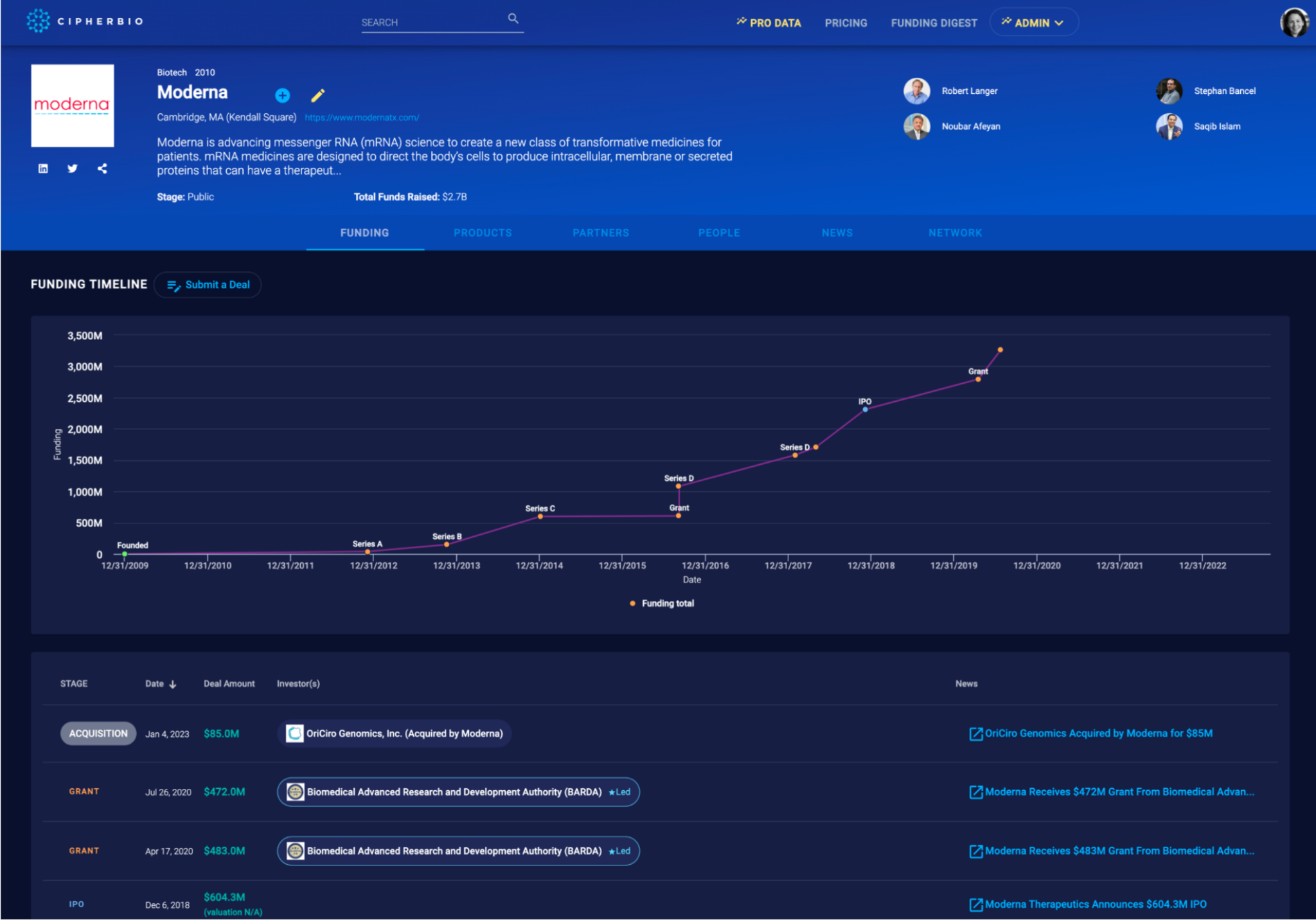Switch to the PARTNERS tab
Viewport: 1316px width, 920px height.
601,233
